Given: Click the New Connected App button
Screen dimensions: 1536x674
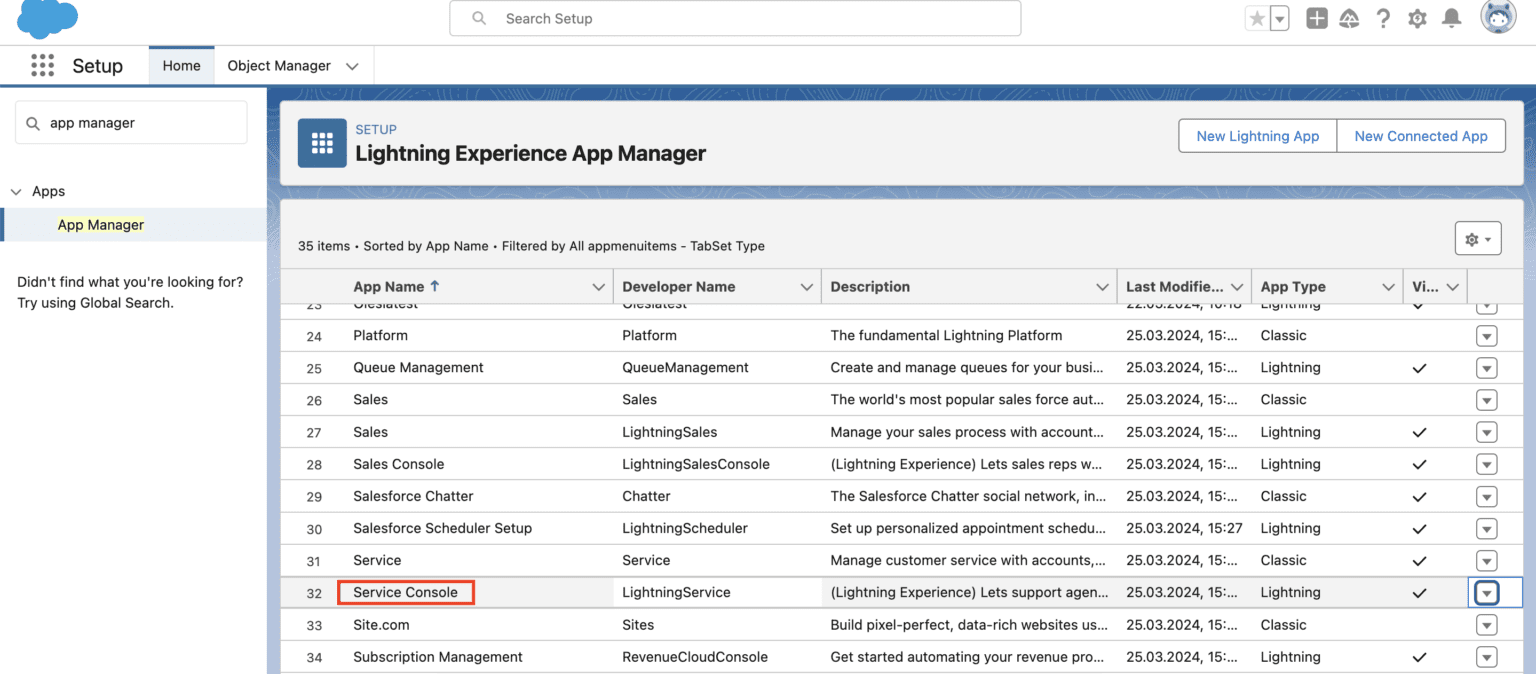Looking at the screenshot, I should coord(1421,136).
